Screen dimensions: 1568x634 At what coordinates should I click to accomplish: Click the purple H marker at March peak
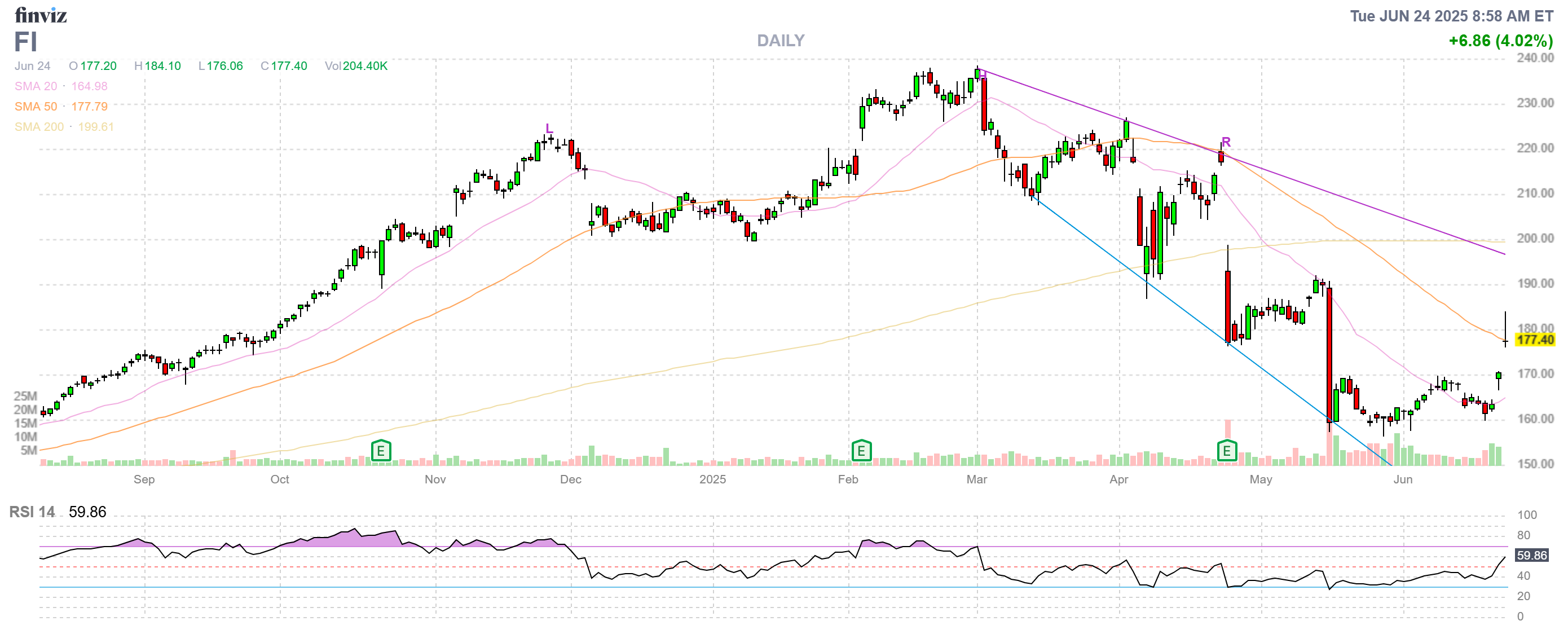pyautogui.click(x=982, y=76)
